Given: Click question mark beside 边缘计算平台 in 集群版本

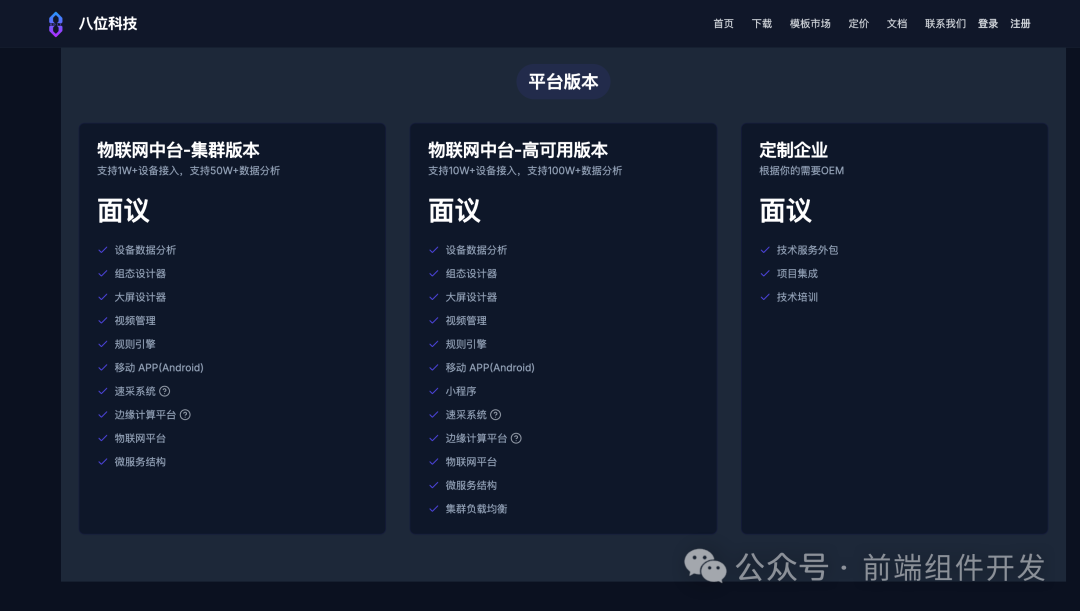Looking at the screenshot, I should (x=184, y=414).
